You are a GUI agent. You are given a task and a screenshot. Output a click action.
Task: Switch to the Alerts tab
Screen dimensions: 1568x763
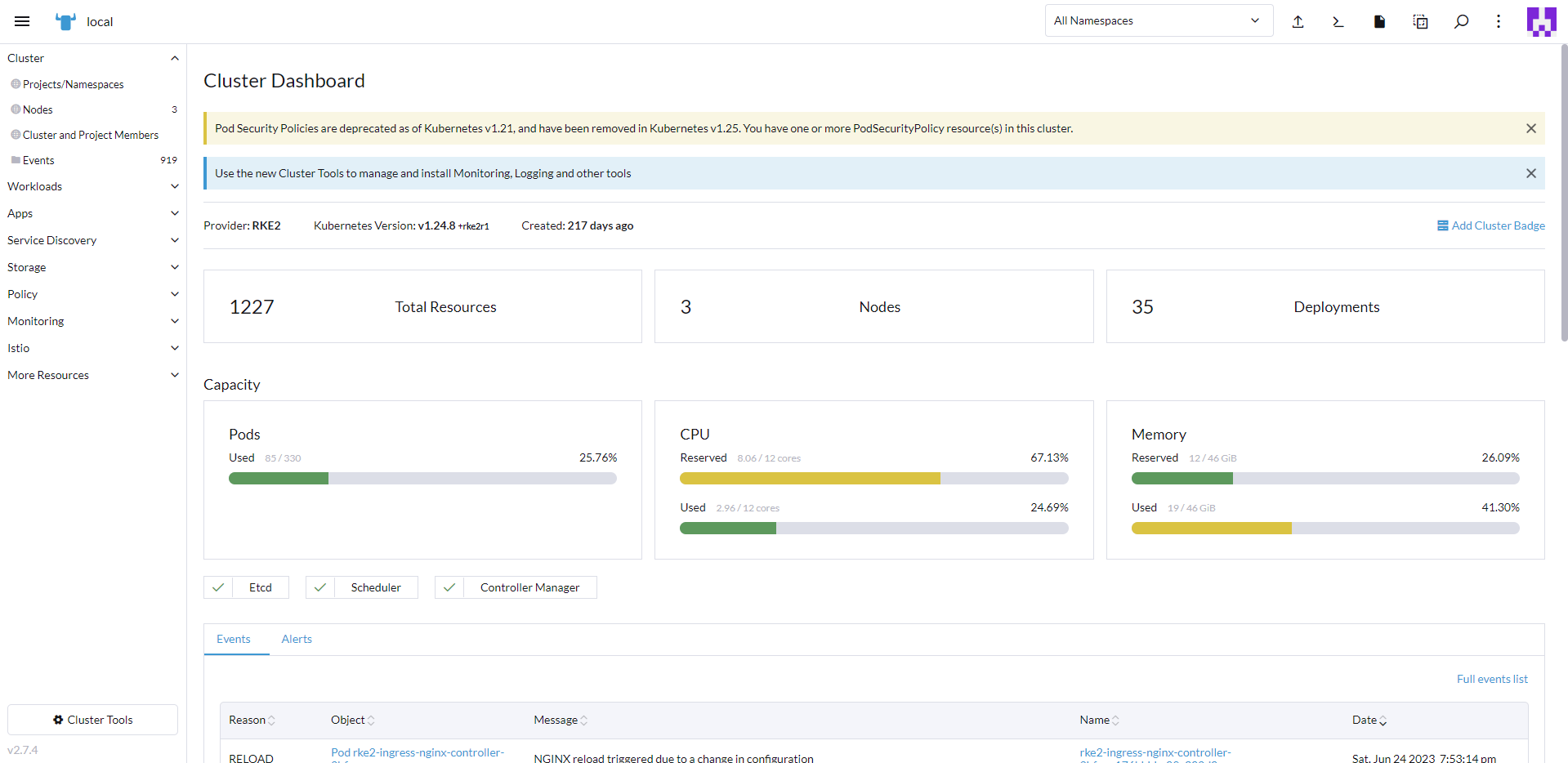point(297,639)
